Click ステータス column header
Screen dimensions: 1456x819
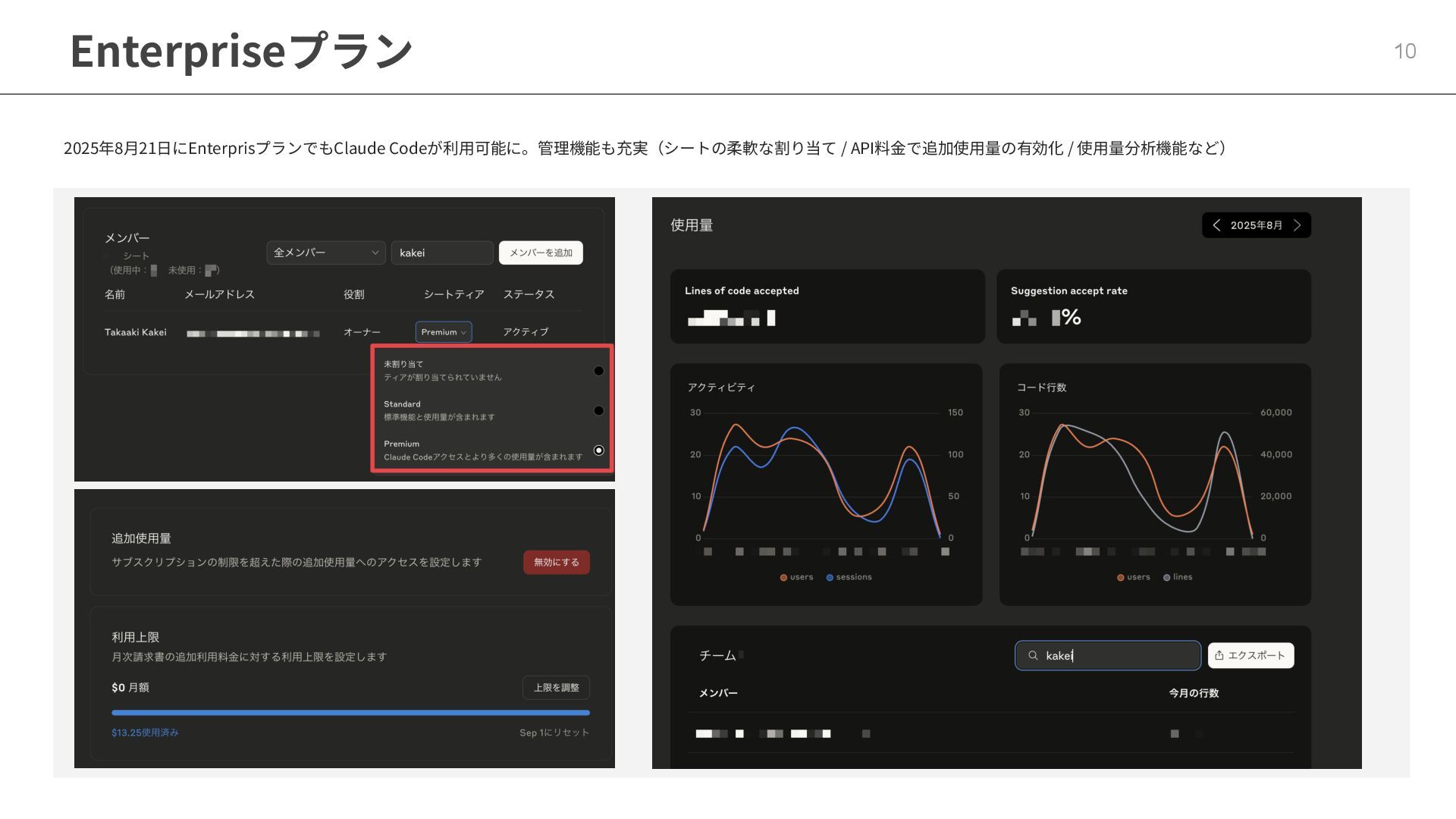click(529, 294)
